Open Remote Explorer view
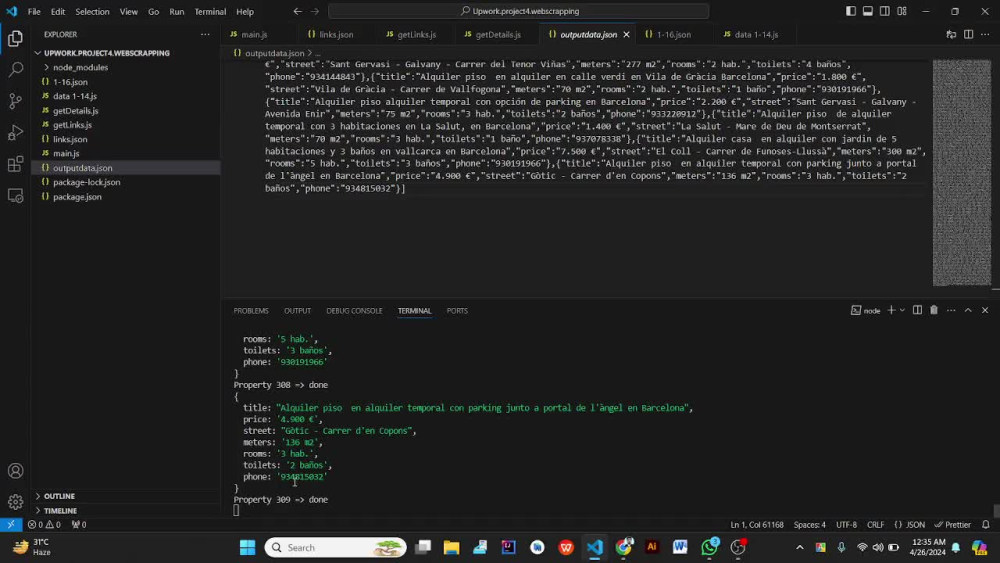Screen dimensions: 1000x563 (15, 195)
